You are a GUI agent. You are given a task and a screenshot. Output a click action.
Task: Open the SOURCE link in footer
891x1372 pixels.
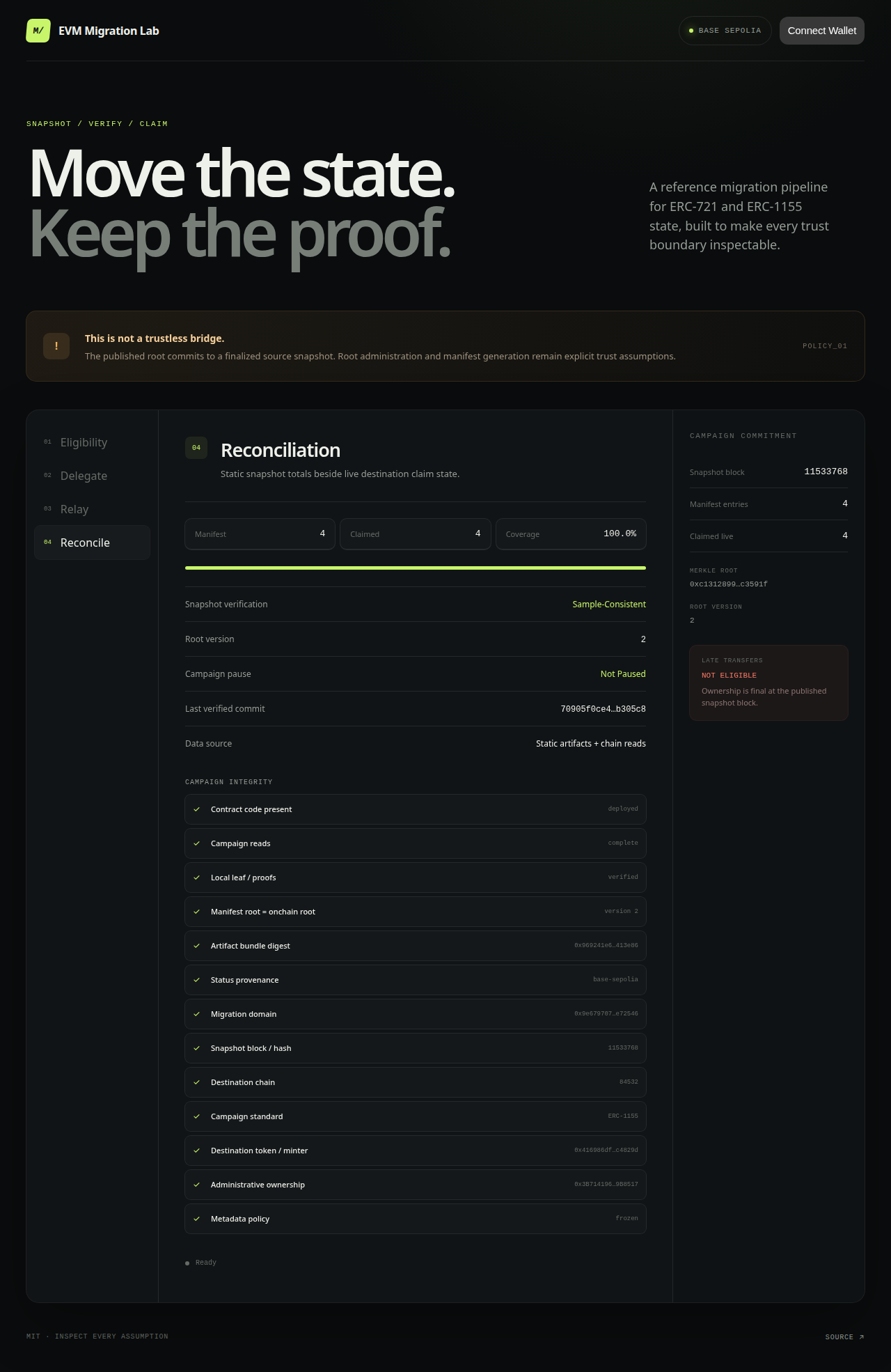[x=844, y=1336]
